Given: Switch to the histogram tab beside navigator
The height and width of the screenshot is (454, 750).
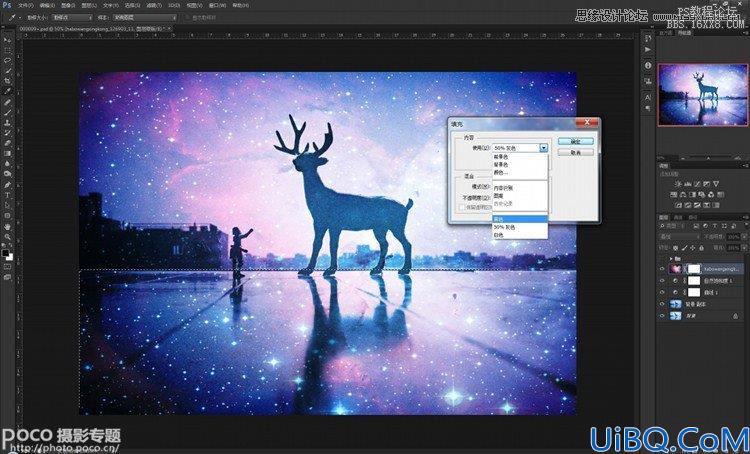Looking at the screenshot, I should 666,33.
